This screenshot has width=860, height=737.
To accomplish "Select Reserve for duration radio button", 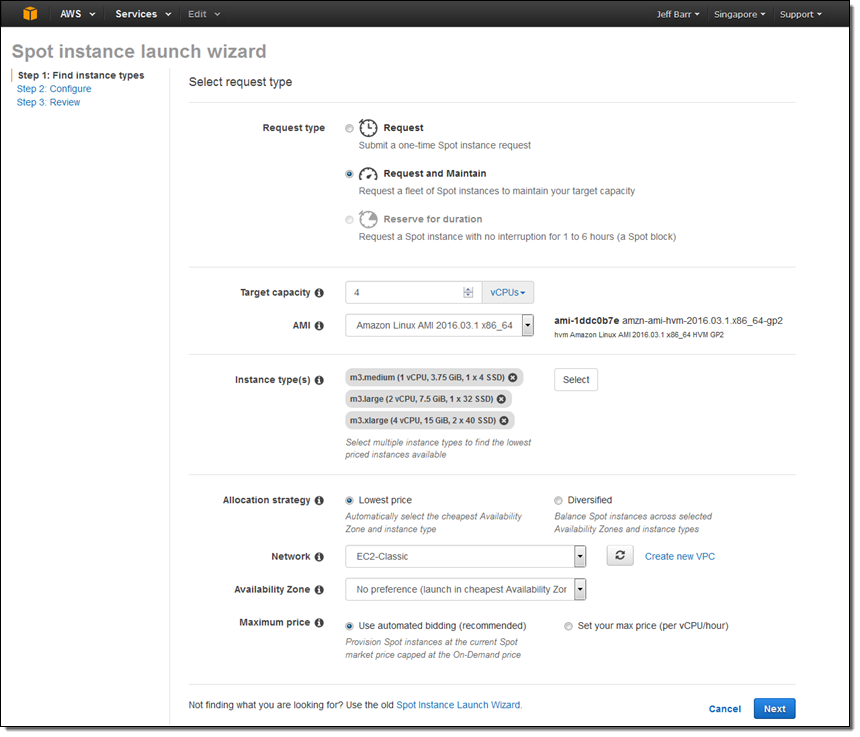I will [349, 220].
